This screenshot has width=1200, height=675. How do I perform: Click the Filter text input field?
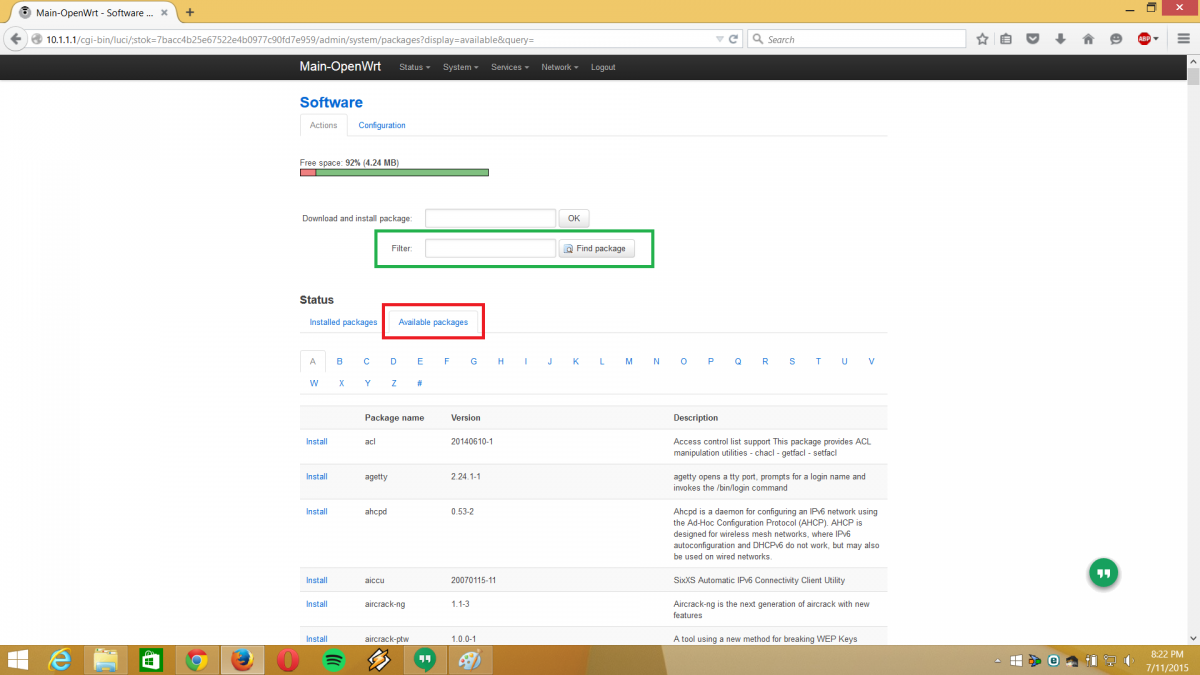tap(490, 248)
